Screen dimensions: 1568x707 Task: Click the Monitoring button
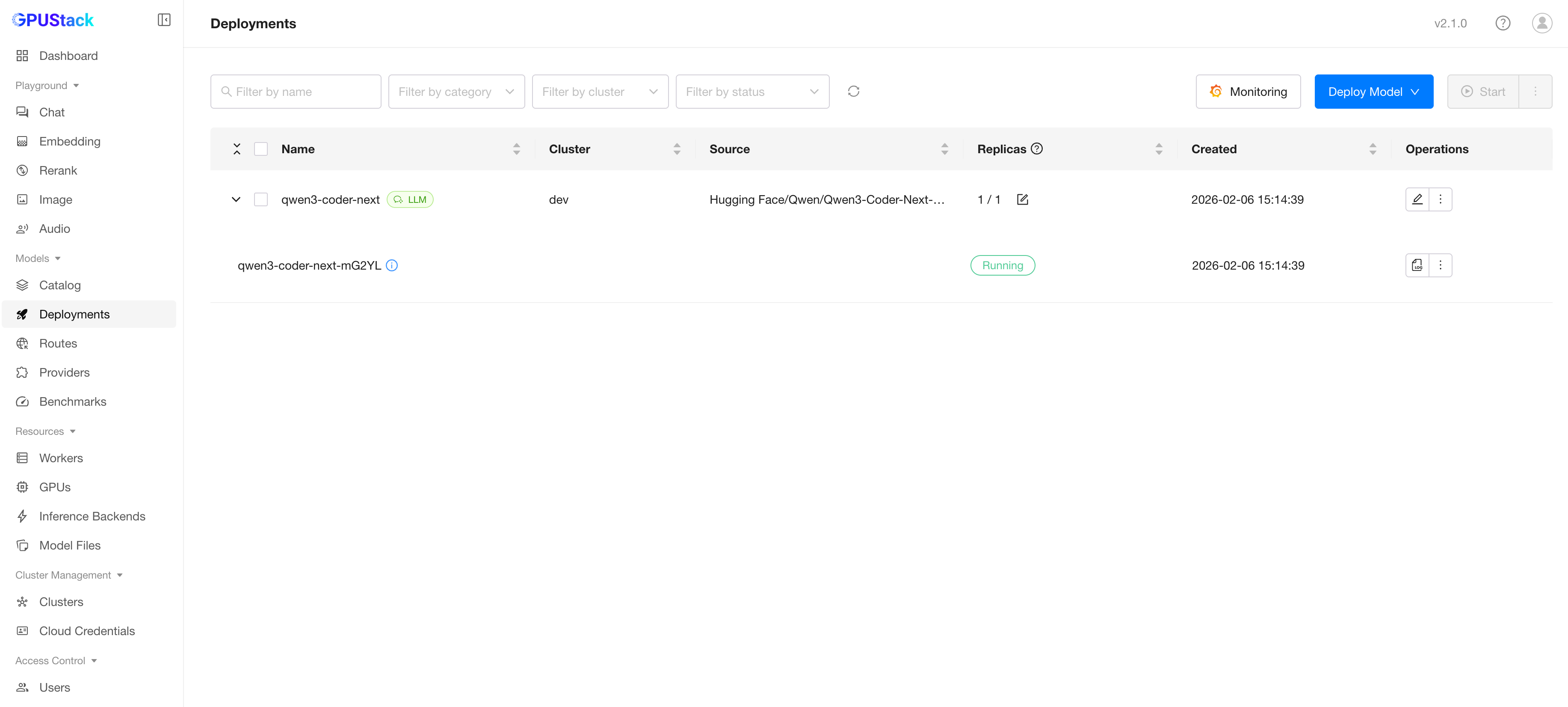click(x=1248, y=92)
